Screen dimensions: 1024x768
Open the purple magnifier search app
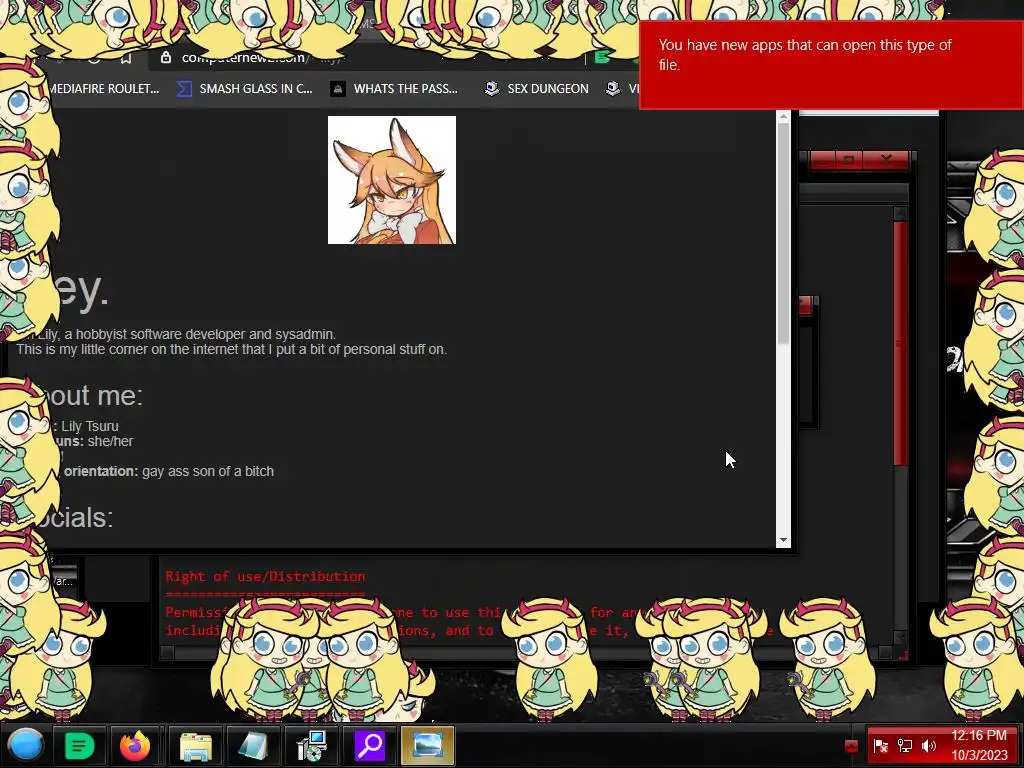(x=370, y=746)
